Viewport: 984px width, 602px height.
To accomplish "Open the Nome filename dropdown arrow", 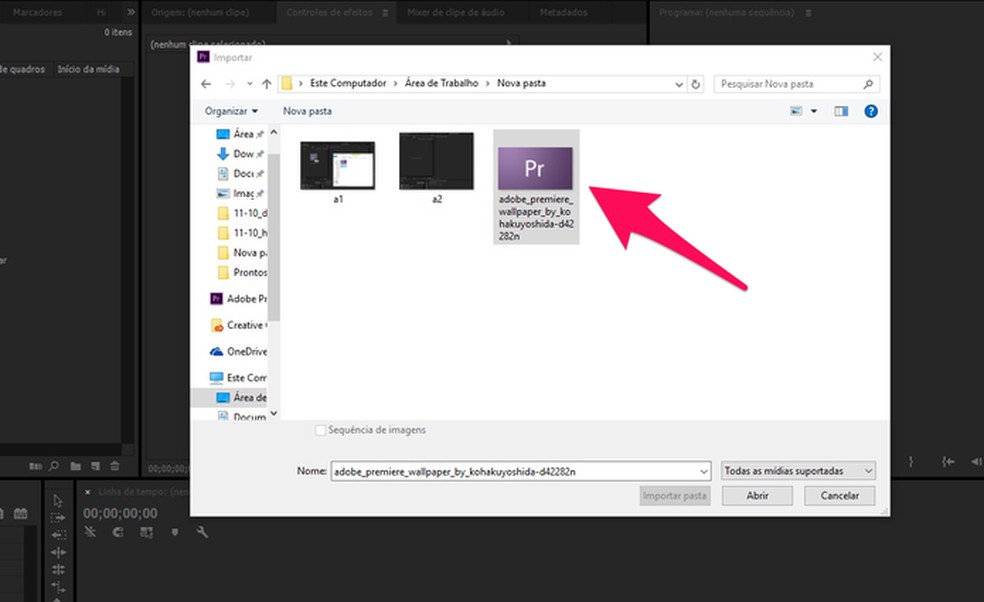I will point(703,471).
